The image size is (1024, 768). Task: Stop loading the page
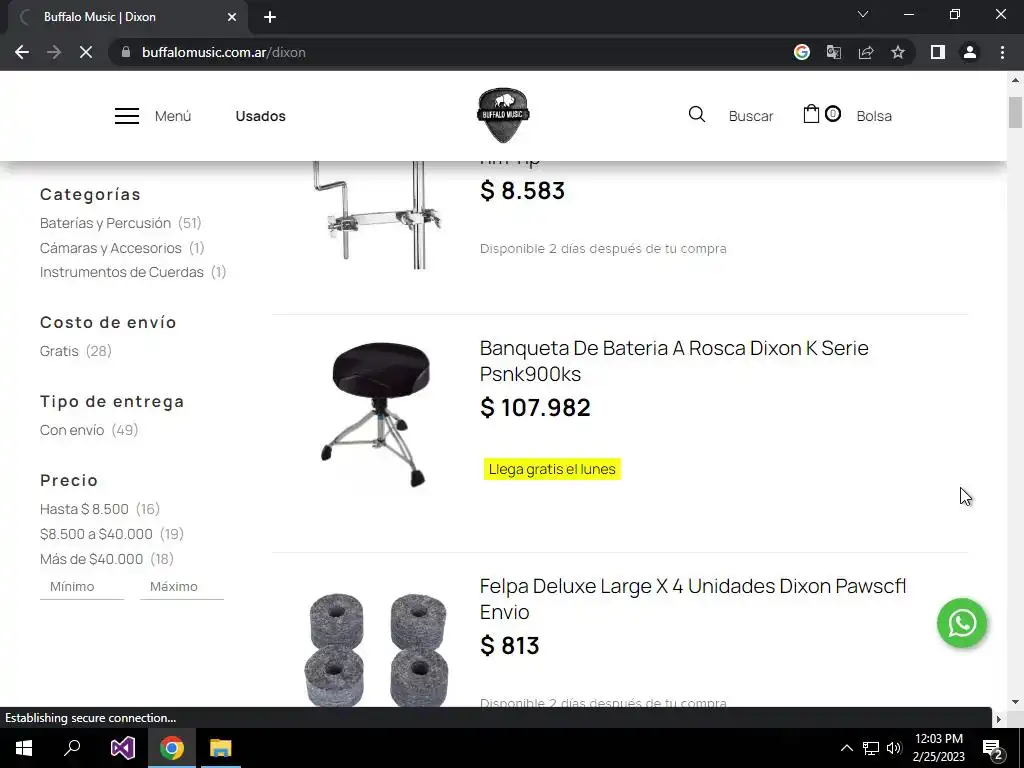[86, 52]
